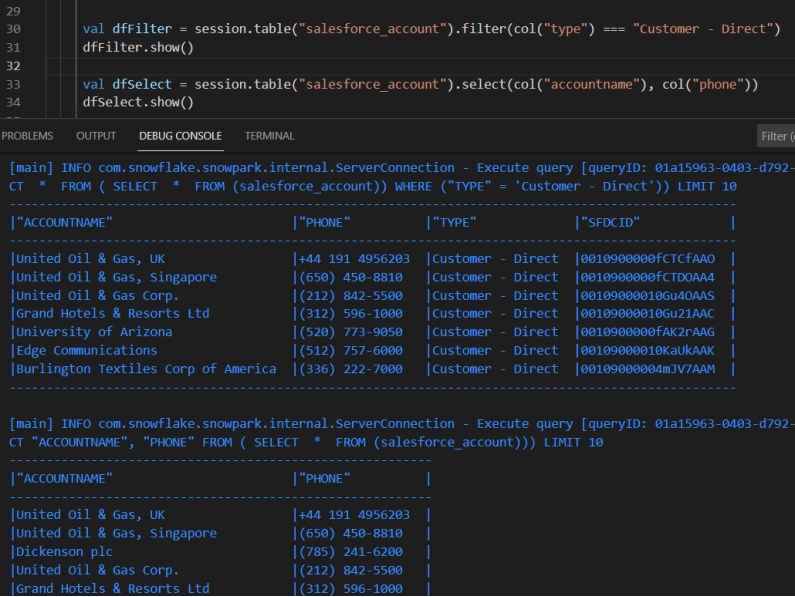
Task: Click the Dickenson plc row in second table
Action: tap(64, 551)
